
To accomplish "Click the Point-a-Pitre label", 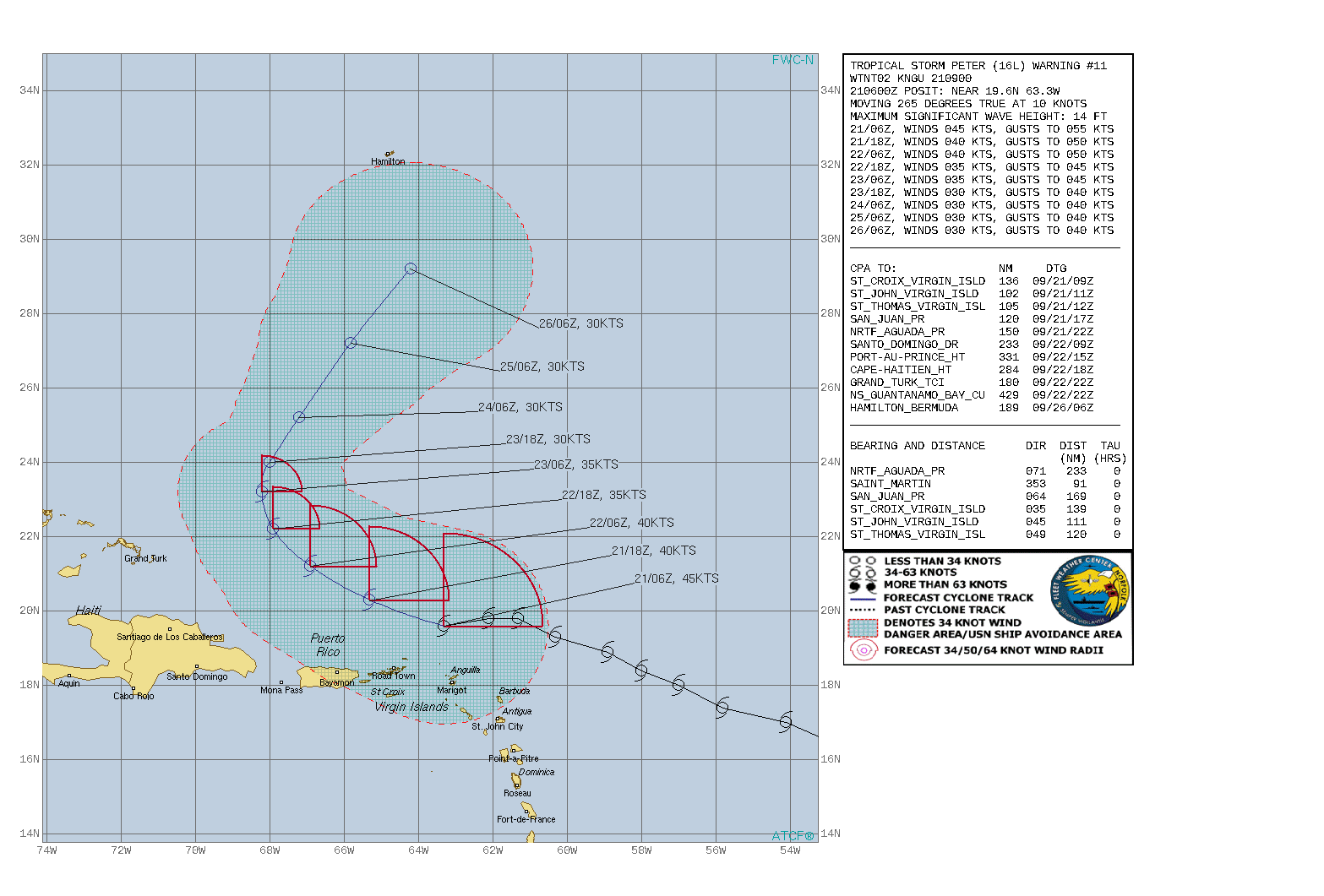I will point(514,758).
